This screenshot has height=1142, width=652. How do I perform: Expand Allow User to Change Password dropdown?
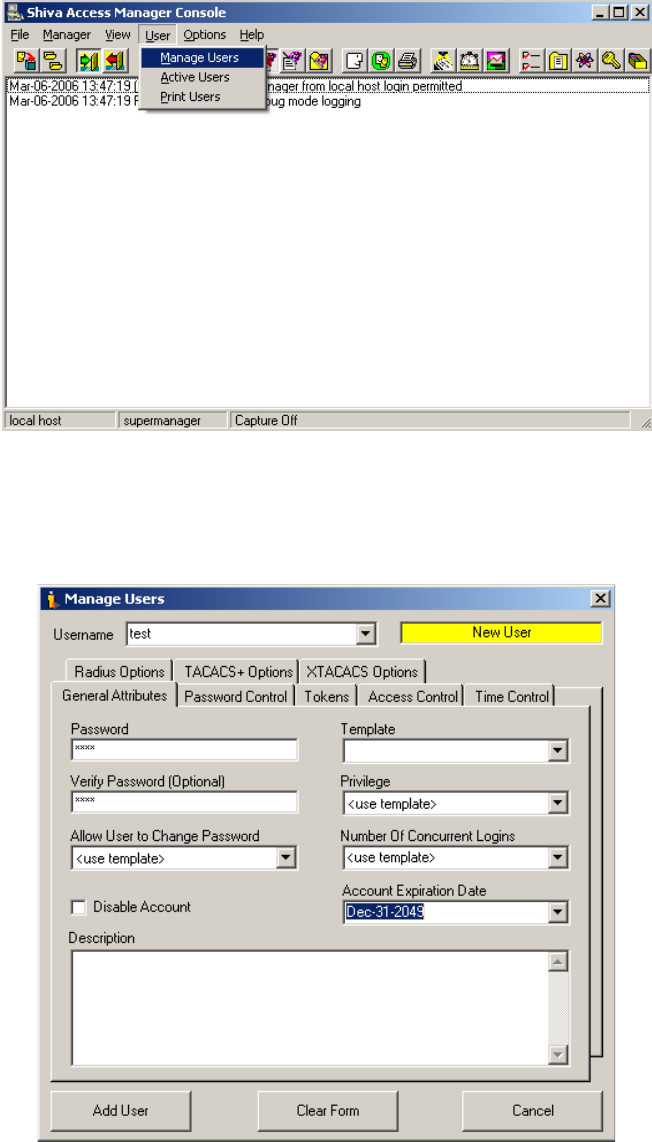pos(286,858)
